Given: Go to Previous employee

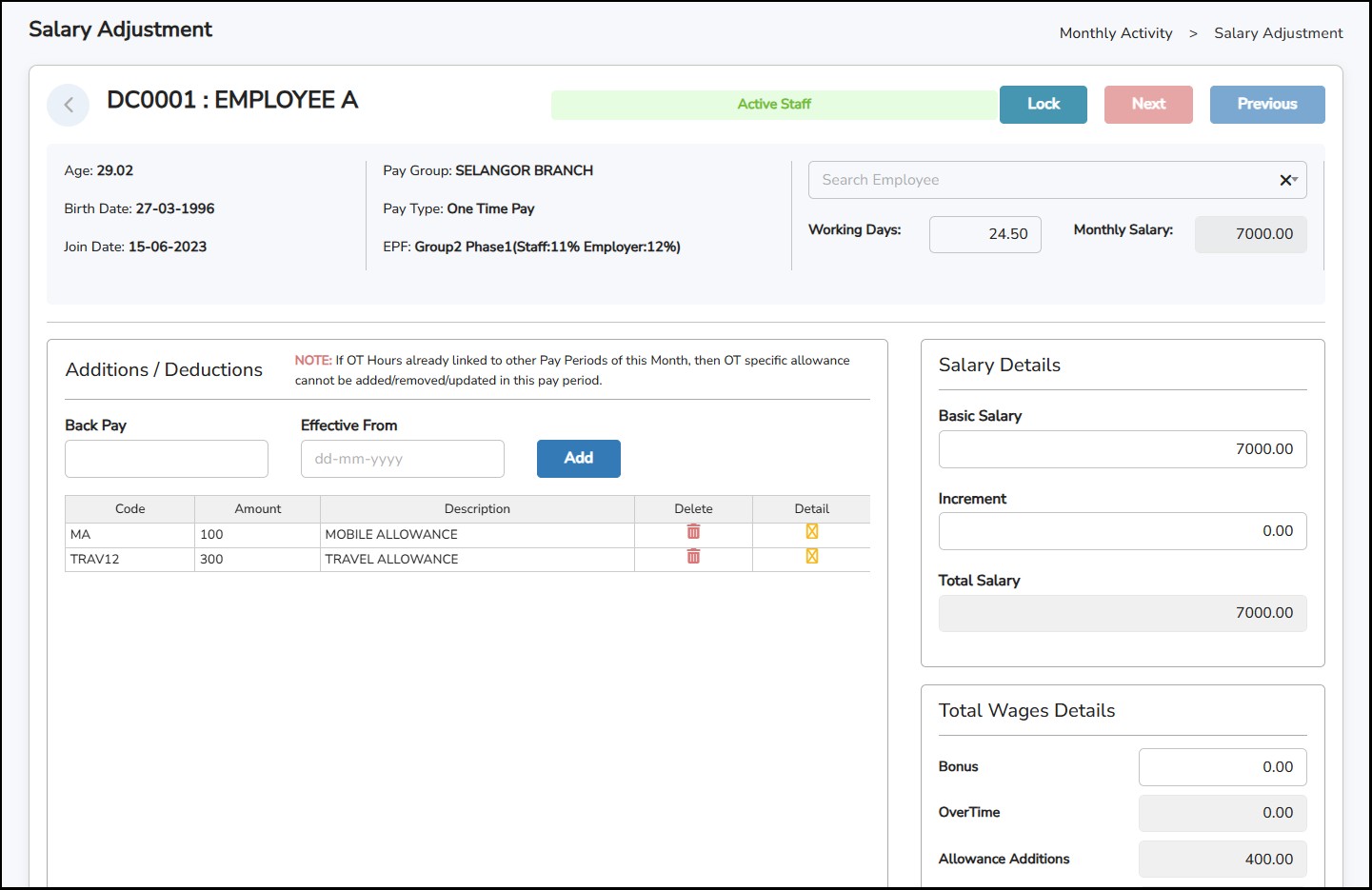Looking at the screenshot, I should point(1266,105).
